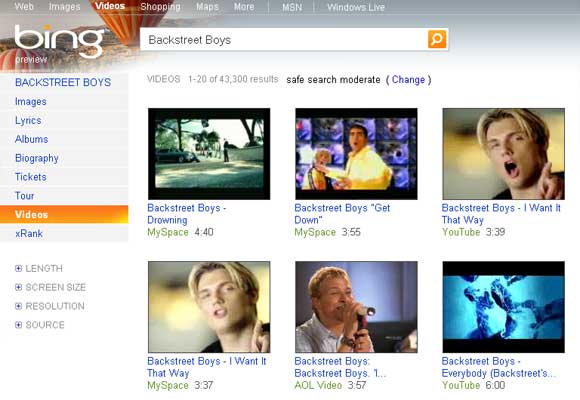Viewport: 580px width, 400px height.
Task: Select Tickets in the sidebar
Action: click(x=31, y=177)
